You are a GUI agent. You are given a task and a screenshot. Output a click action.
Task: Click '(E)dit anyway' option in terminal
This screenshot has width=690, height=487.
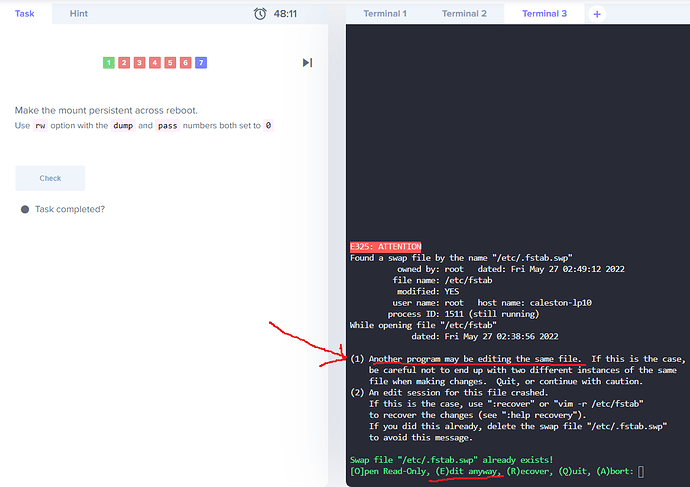[468, 472]
